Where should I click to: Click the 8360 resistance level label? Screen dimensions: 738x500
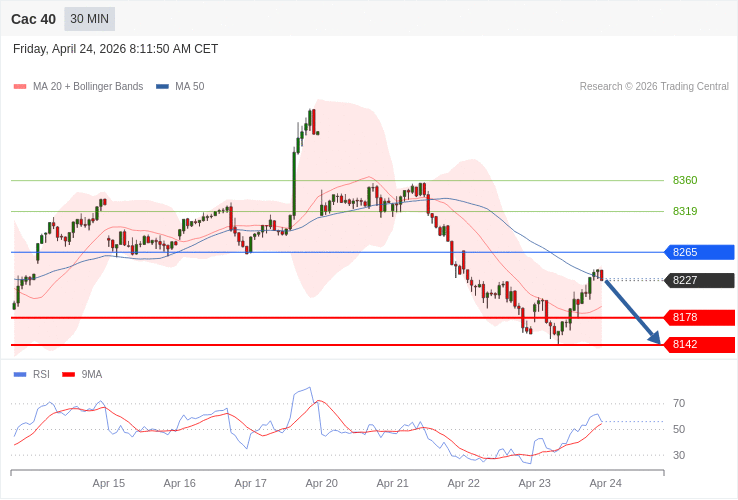coord(685,180)
